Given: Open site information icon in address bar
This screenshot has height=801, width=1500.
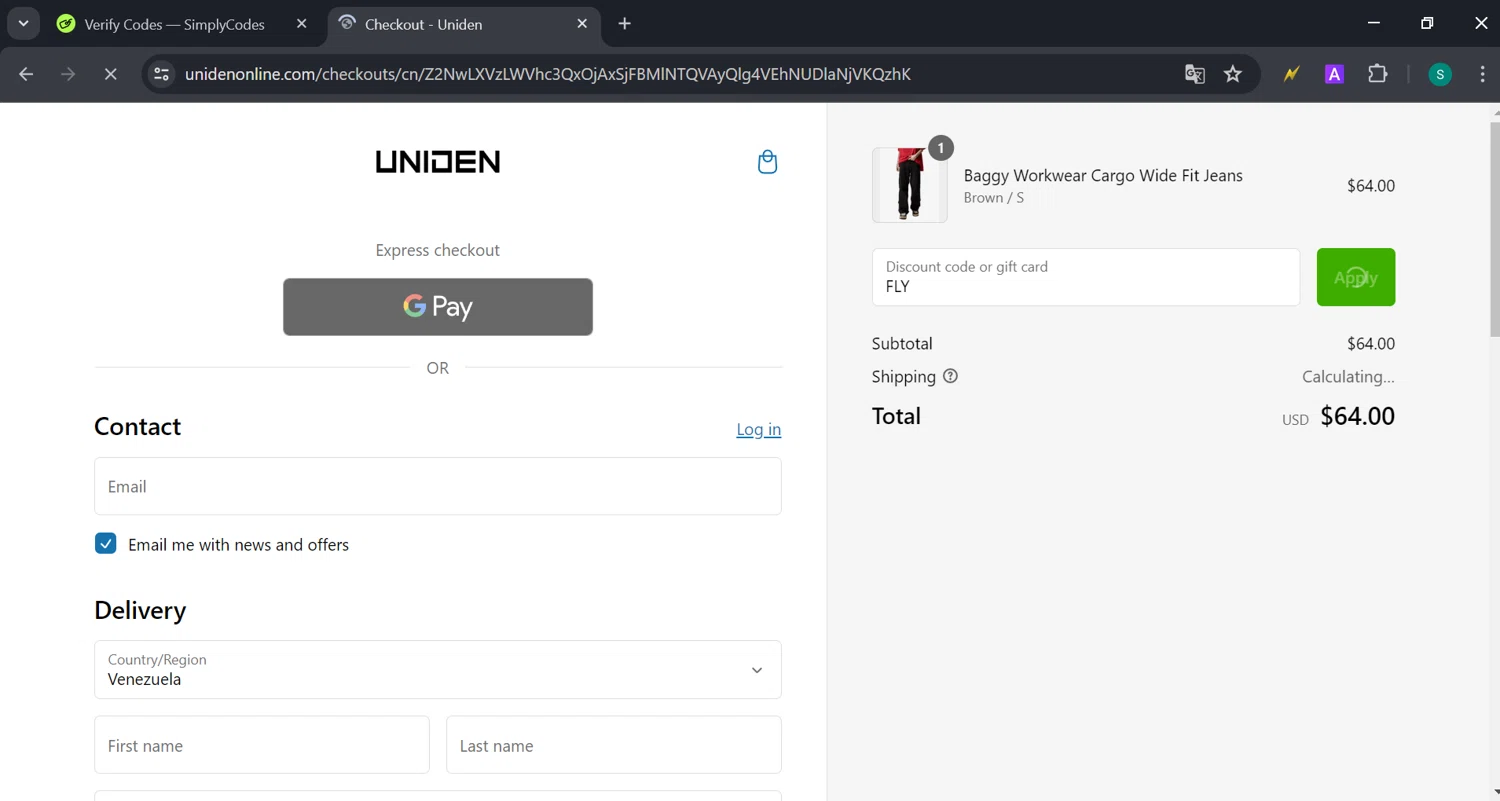Looking at the screenshot, I should [x=161, y=74].
